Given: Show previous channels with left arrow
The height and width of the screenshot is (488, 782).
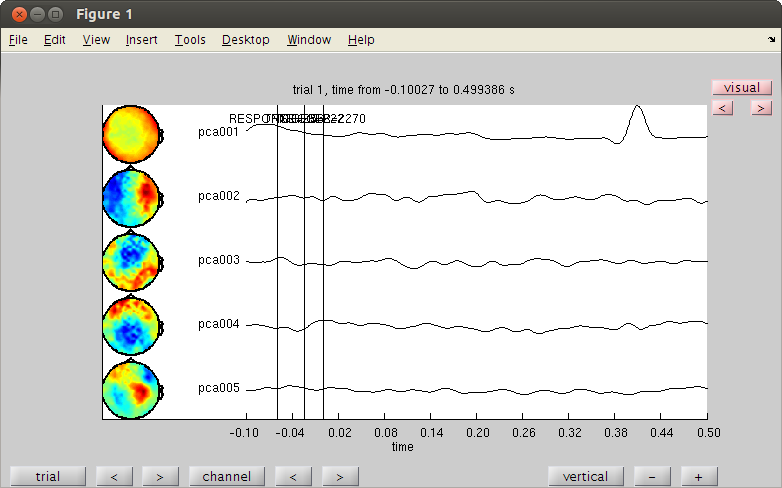Looking at the screenshot, I should tap(294, 477).
